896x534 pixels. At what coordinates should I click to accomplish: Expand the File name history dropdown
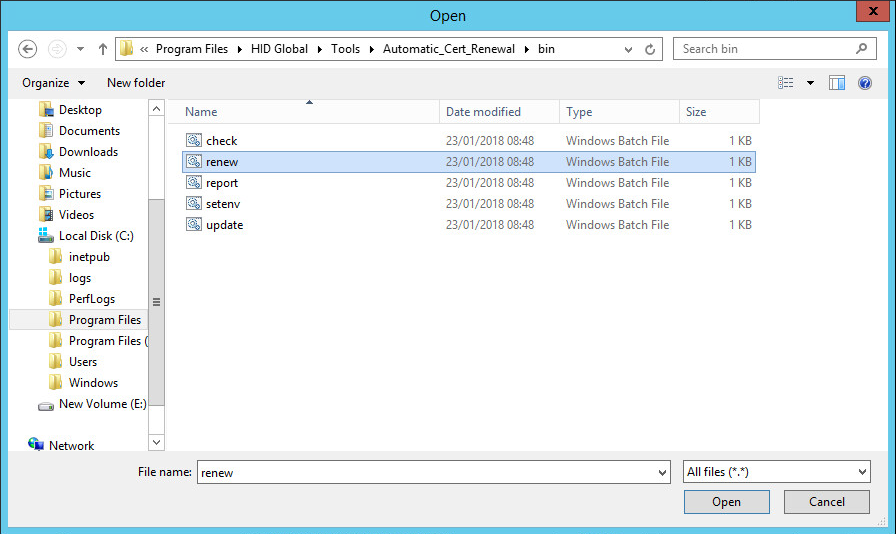click(661, 472)
